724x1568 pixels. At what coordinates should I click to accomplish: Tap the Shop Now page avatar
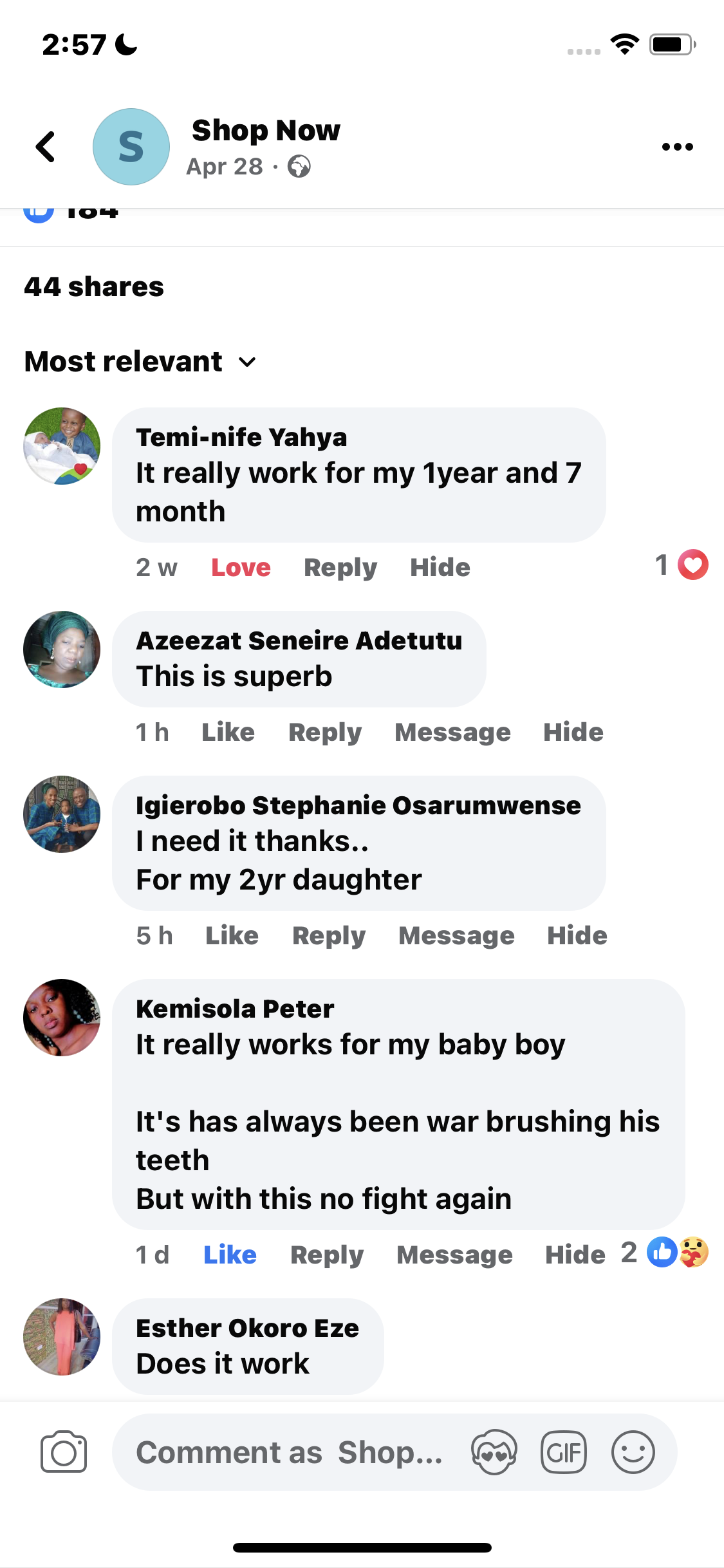click(x=131, y=147)
